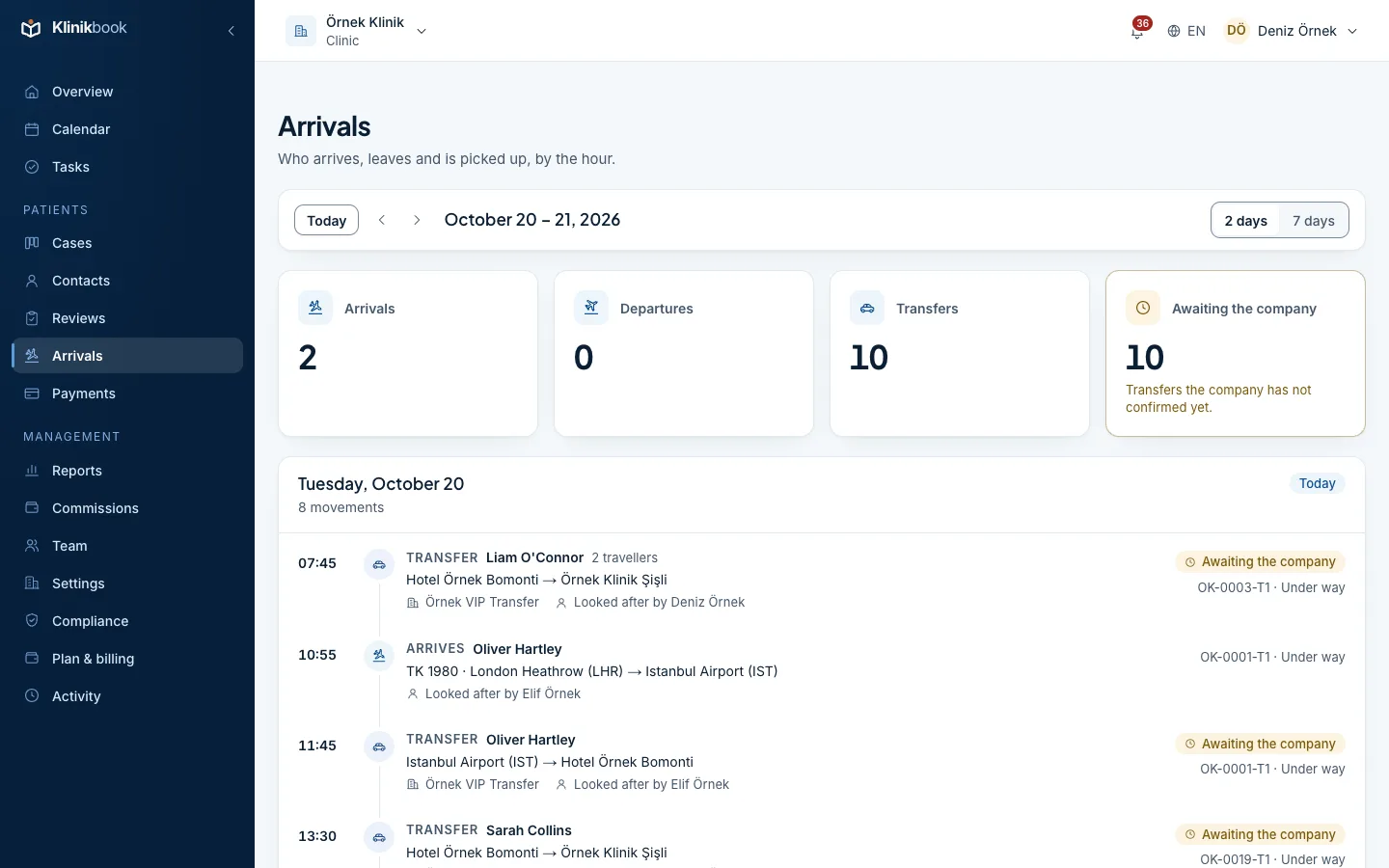The height and width of the screenshot is (868, 1389).
Task: Click the car icon on 13:30 transfer
Action: 379,837
